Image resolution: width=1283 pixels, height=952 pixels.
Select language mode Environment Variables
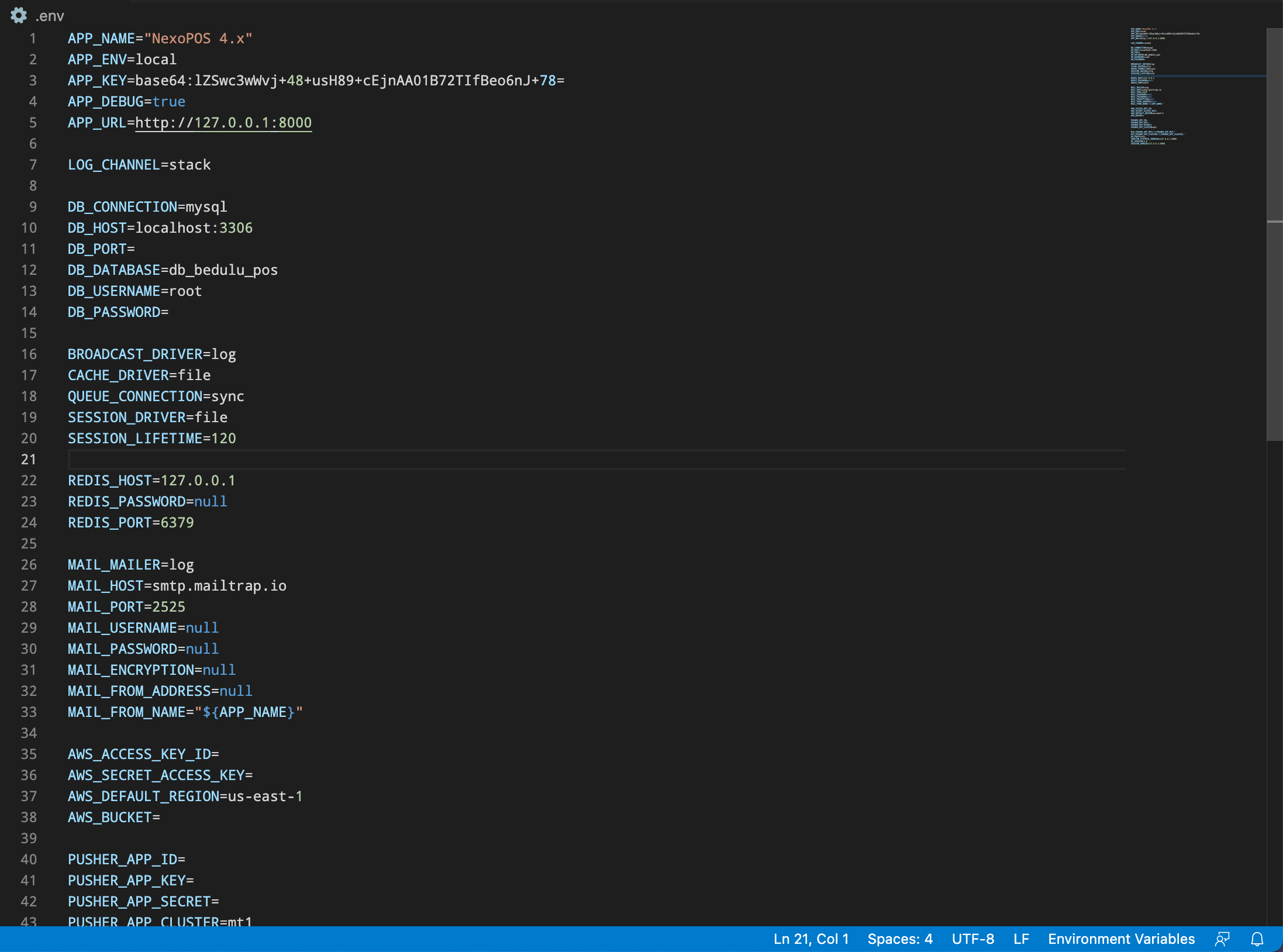tap(1121, 939)
